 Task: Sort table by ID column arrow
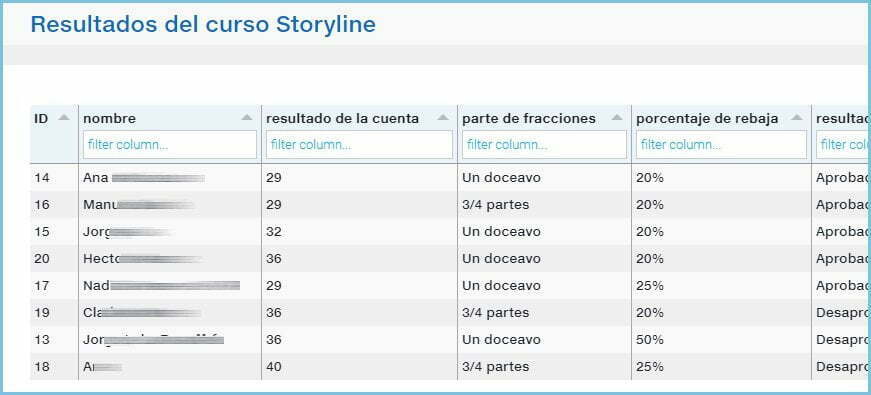pos(64,118)
